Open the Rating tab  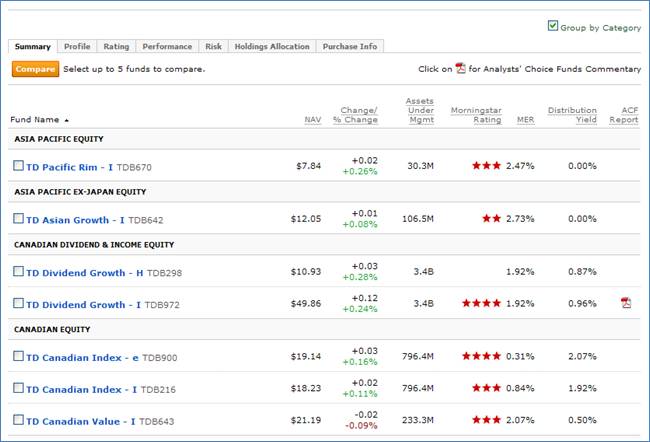[116, 46]
